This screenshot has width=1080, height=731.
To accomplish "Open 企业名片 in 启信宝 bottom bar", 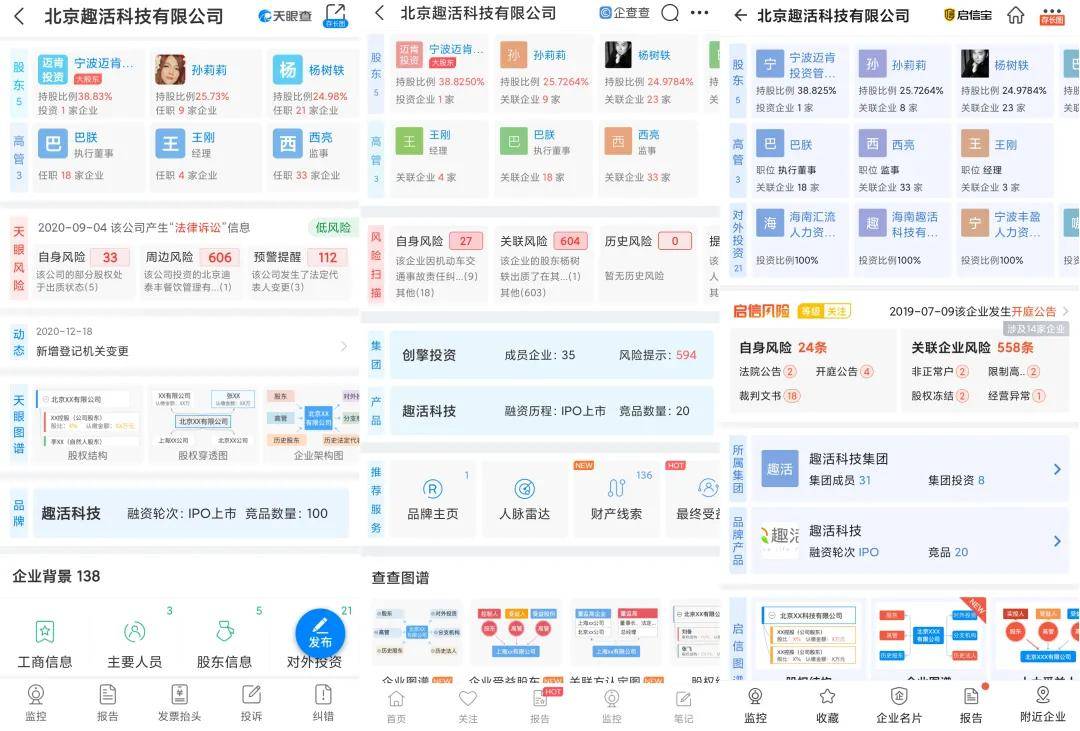I will (x=899, y=706).
